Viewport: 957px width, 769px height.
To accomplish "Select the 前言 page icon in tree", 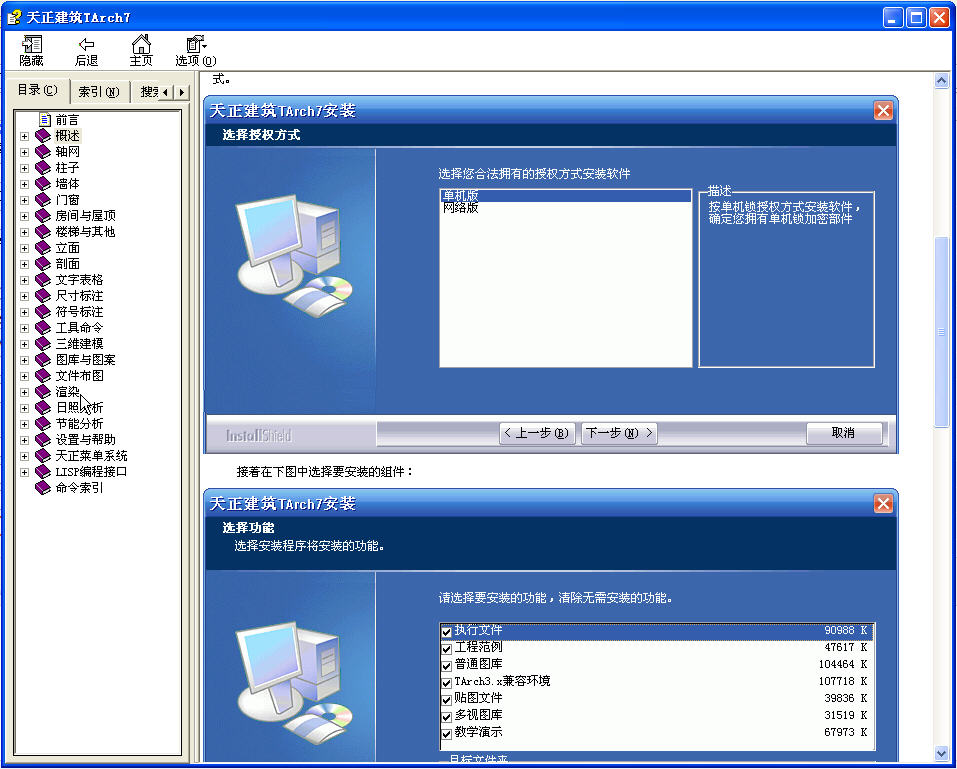I will pos(45,119).
